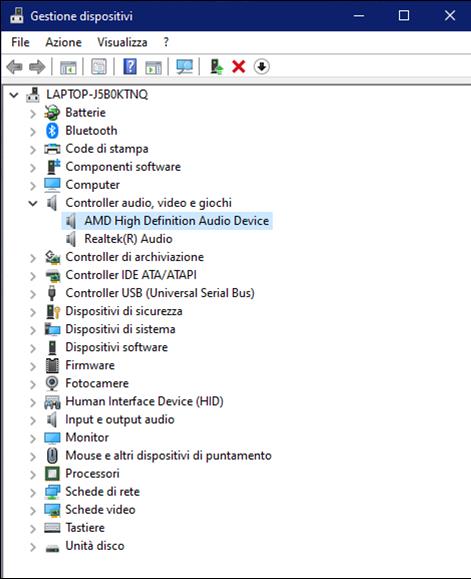The image size is (471, 579).
Task: Click the Update driver toolbar icon
Action: point(216,67)
